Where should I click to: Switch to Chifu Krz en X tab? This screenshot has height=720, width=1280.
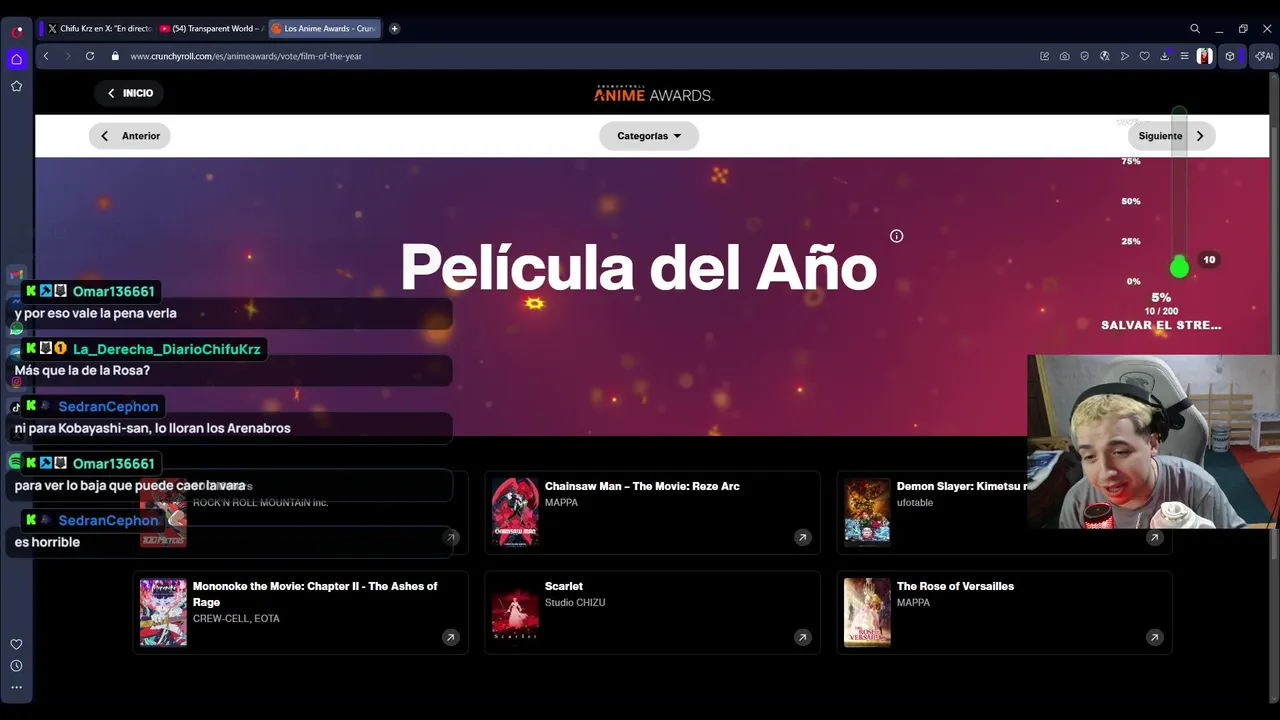tap(97, 29)
